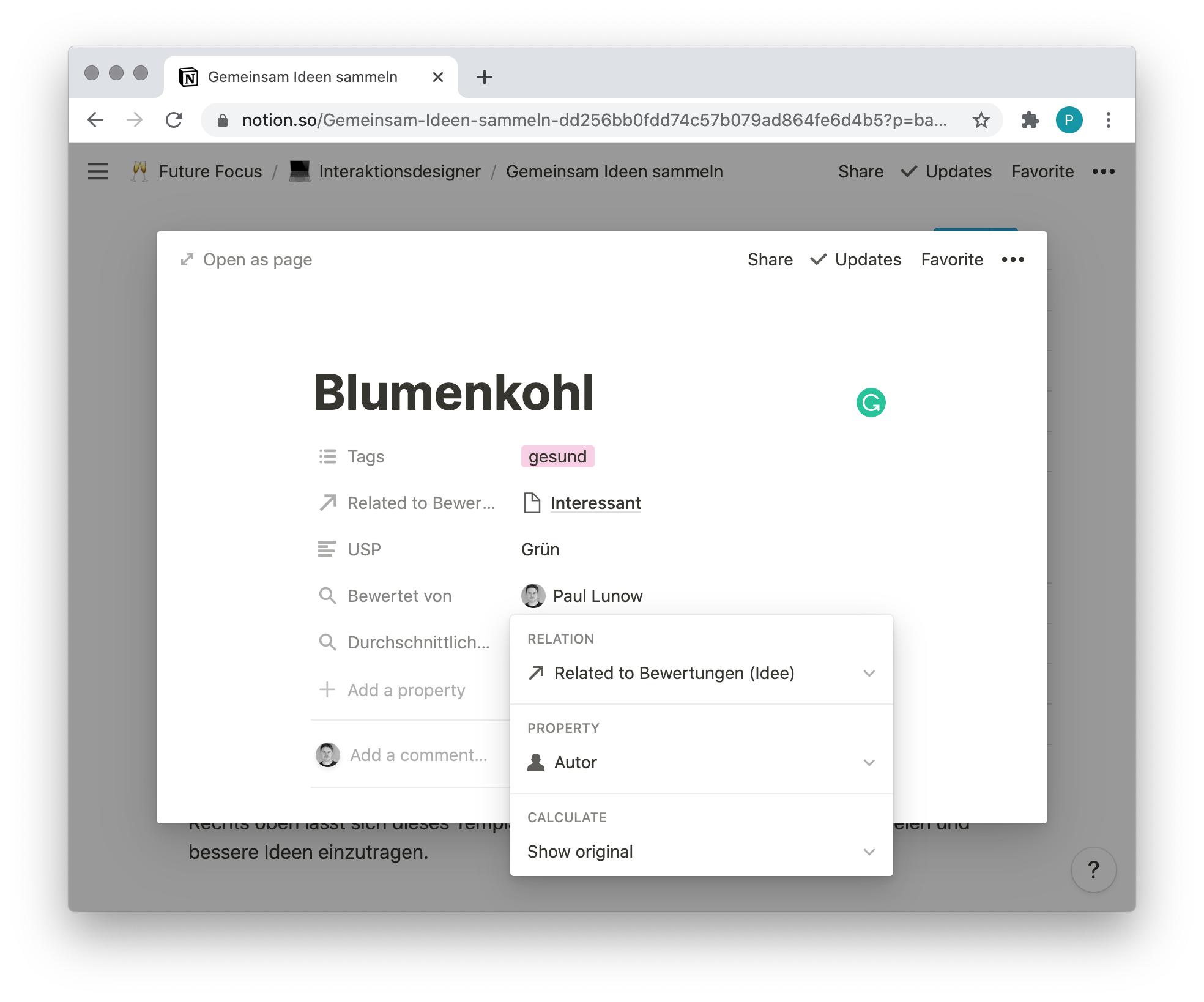Open the hamburger sidebar menu icon

[x=98, y=171]
